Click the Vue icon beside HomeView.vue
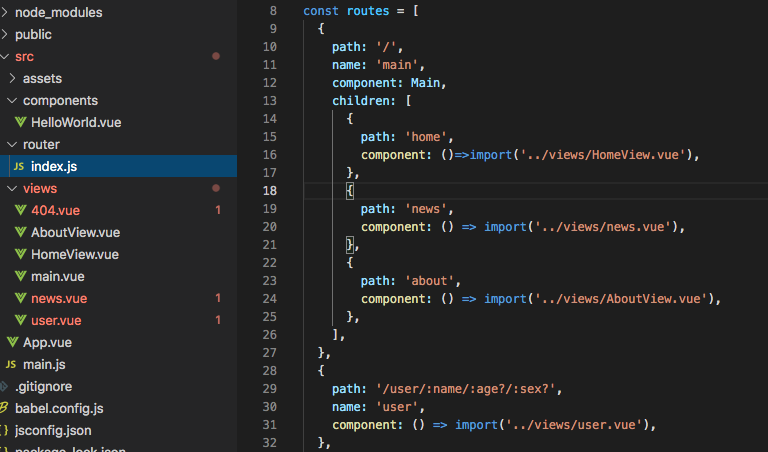 coord(21,255)
